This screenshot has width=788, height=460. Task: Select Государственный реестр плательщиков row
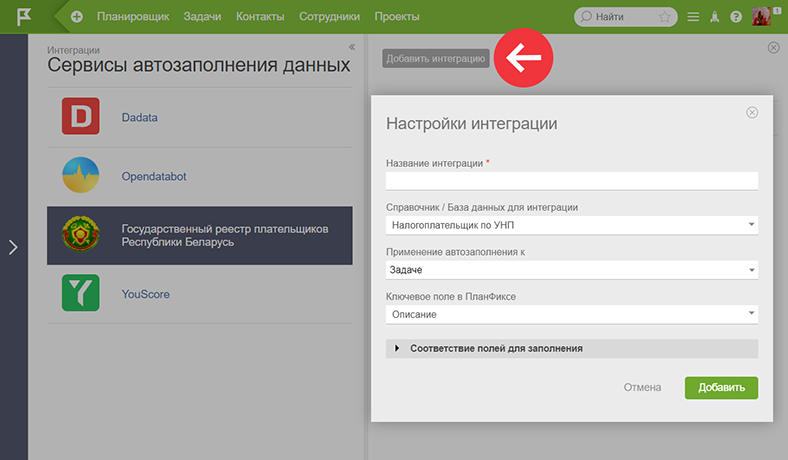[x=200, y=235]
